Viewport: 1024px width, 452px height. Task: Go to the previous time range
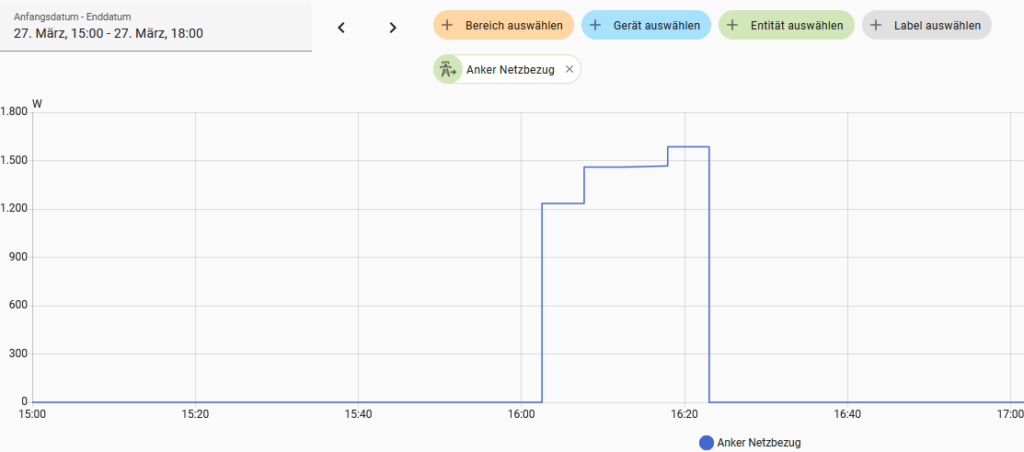(x=341, y=27)
